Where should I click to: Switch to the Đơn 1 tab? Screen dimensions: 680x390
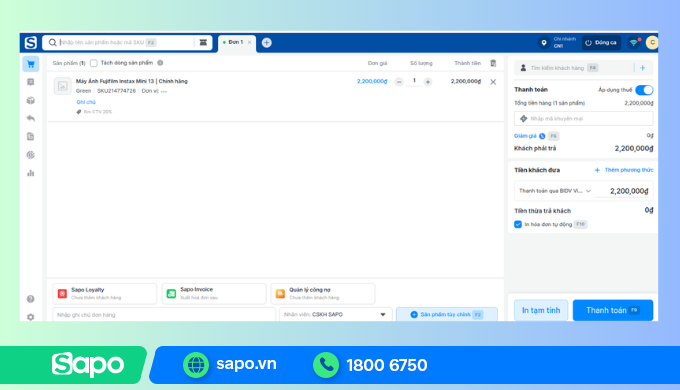tap(236, 43)
